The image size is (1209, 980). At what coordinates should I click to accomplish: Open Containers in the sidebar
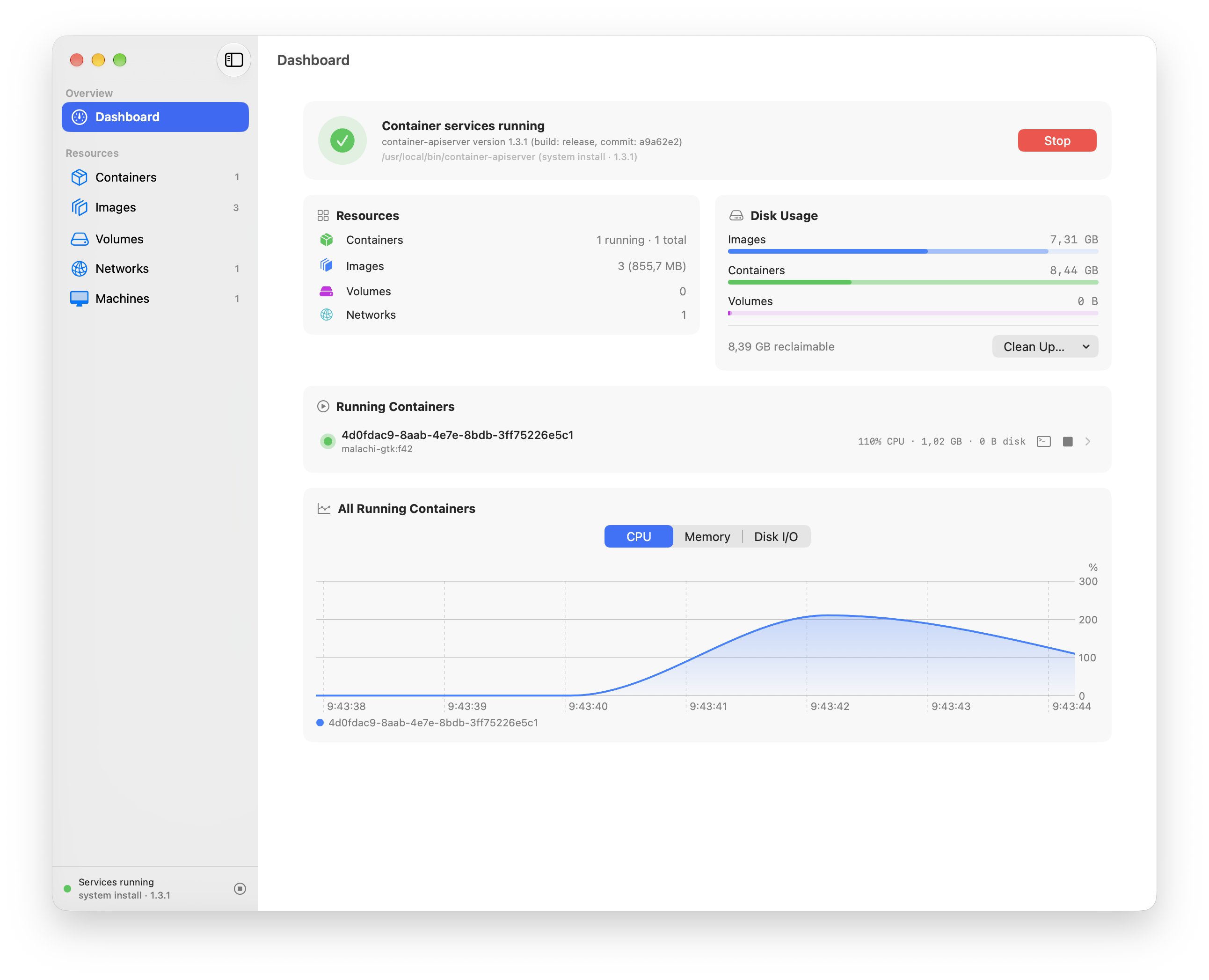[x=155, y=177]
